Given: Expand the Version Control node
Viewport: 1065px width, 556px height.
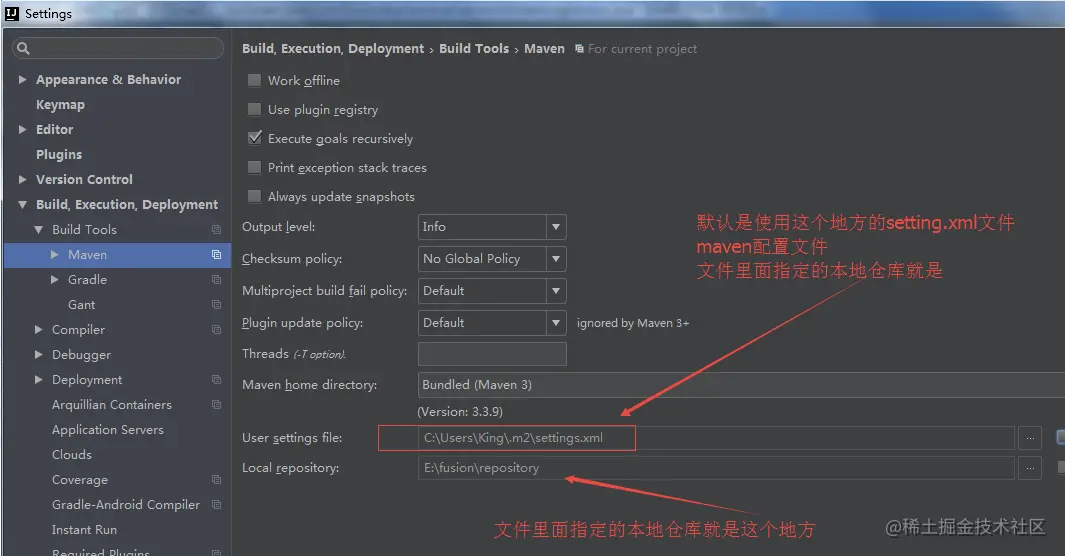Looking at the screenshot, I should 22,179.
